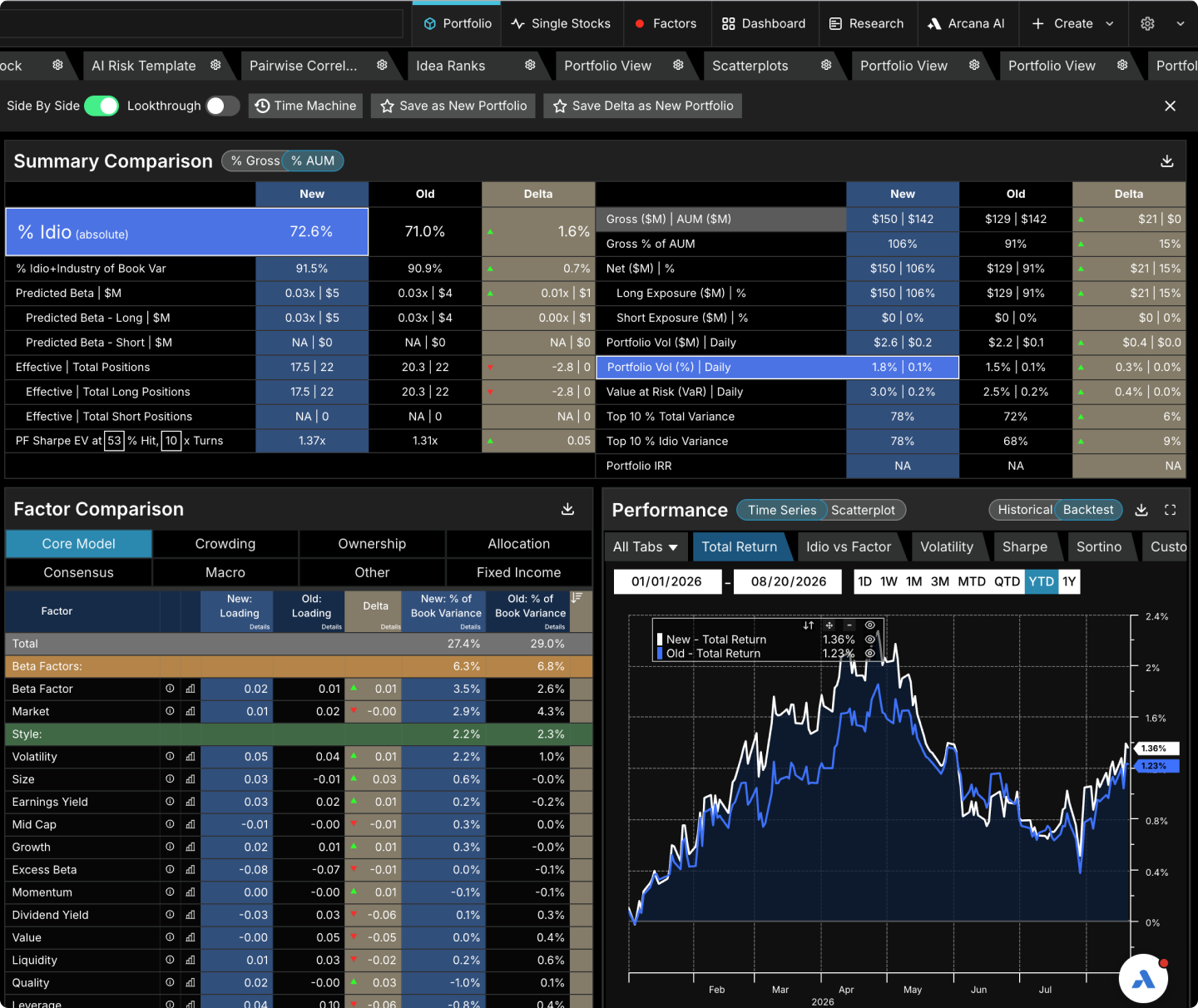The height and width of the screenshot is (1008, 1198).
Task: Expand Performance chart to fullscreen
Action: coord(1171,510)
